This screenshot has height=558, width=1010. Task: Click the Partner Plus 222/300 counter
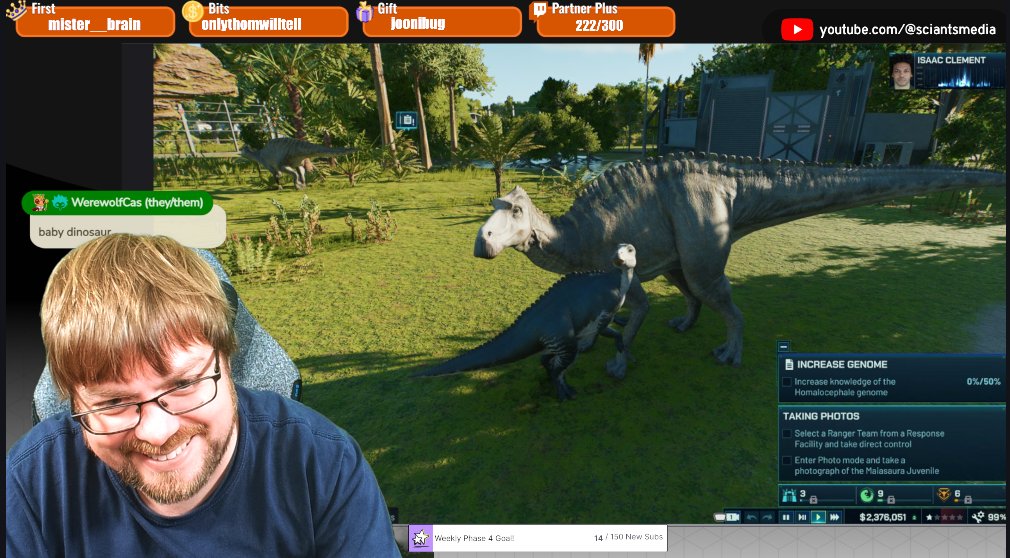click(x=605, y=24)
